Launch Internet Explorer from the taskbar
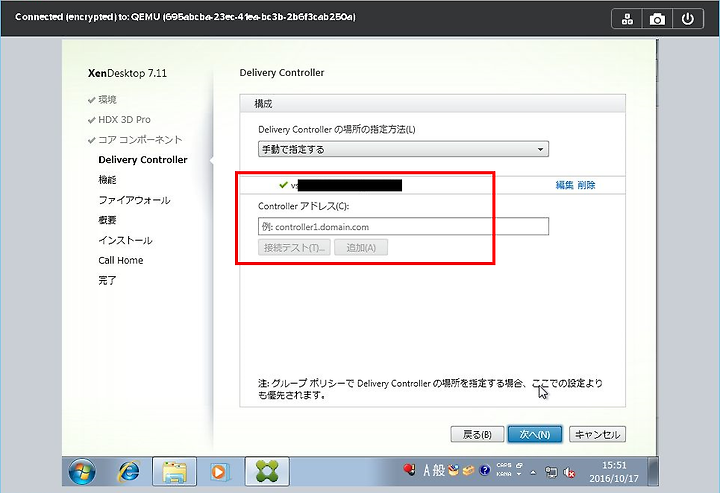The image size is (720, 493). coord(129,471)
